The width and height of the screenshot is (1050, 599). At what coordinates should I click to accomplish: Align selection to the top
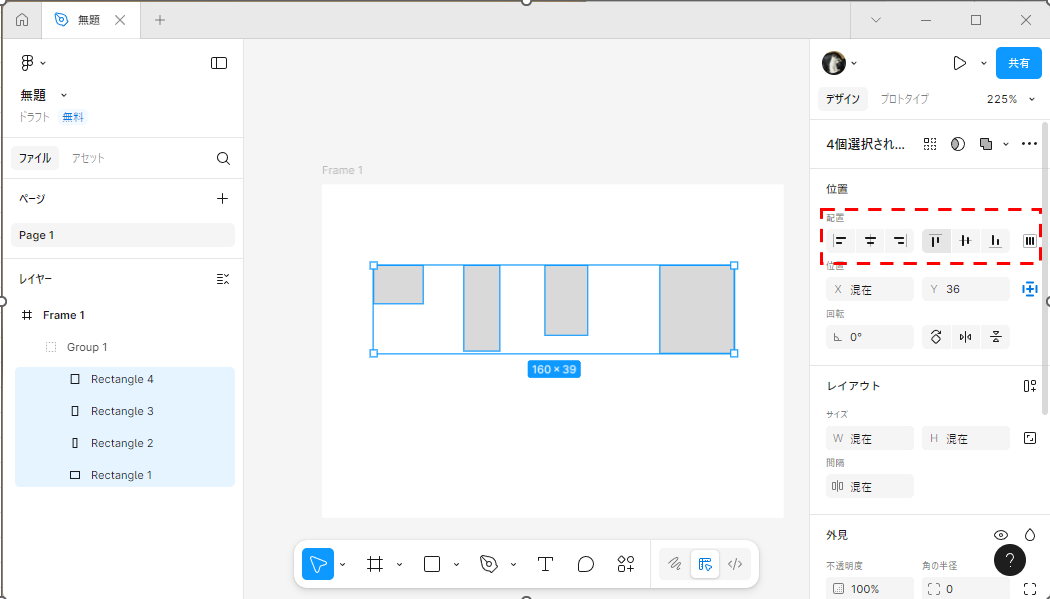(x=935, y=241)
